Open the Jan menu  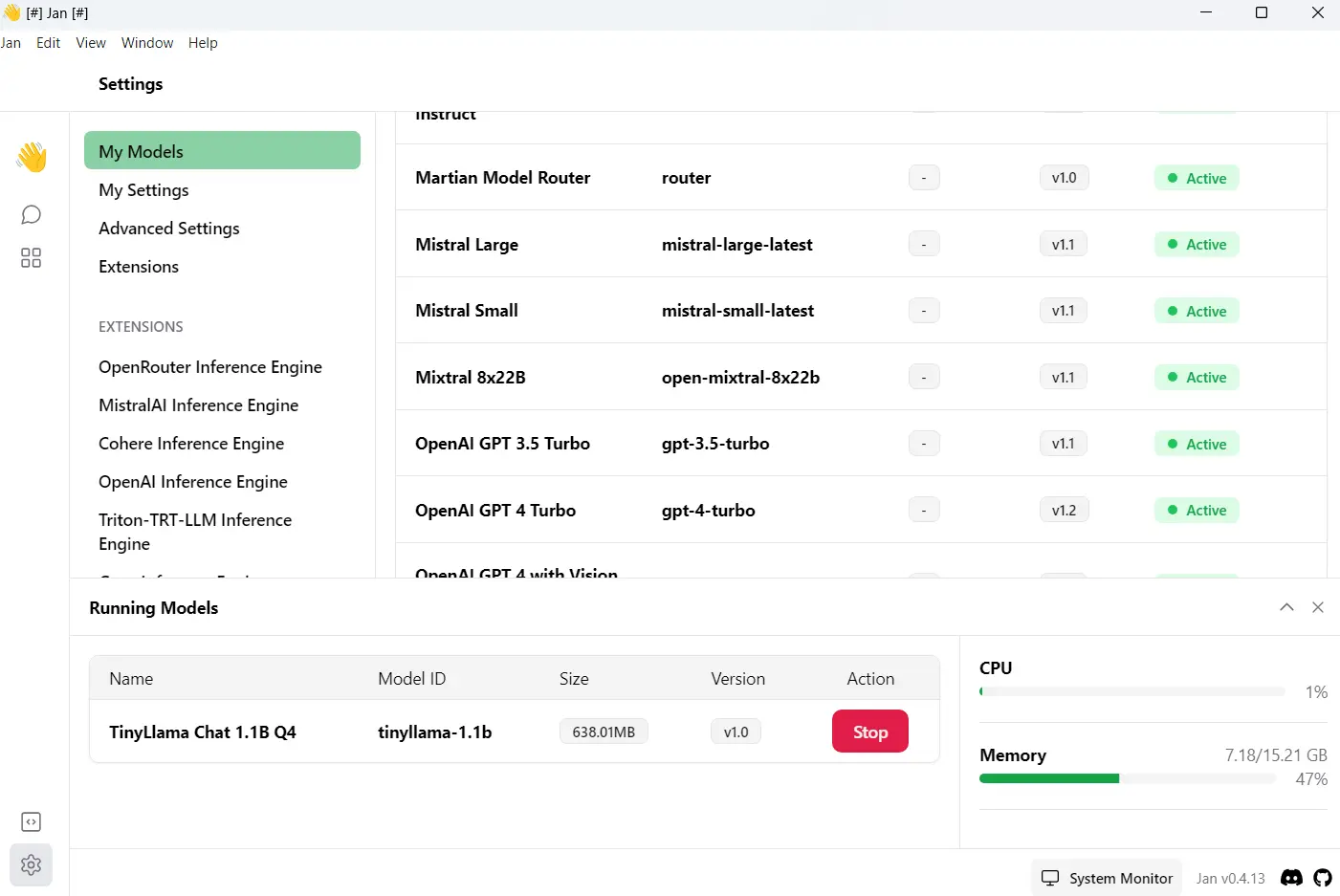(x=11, y=43)
